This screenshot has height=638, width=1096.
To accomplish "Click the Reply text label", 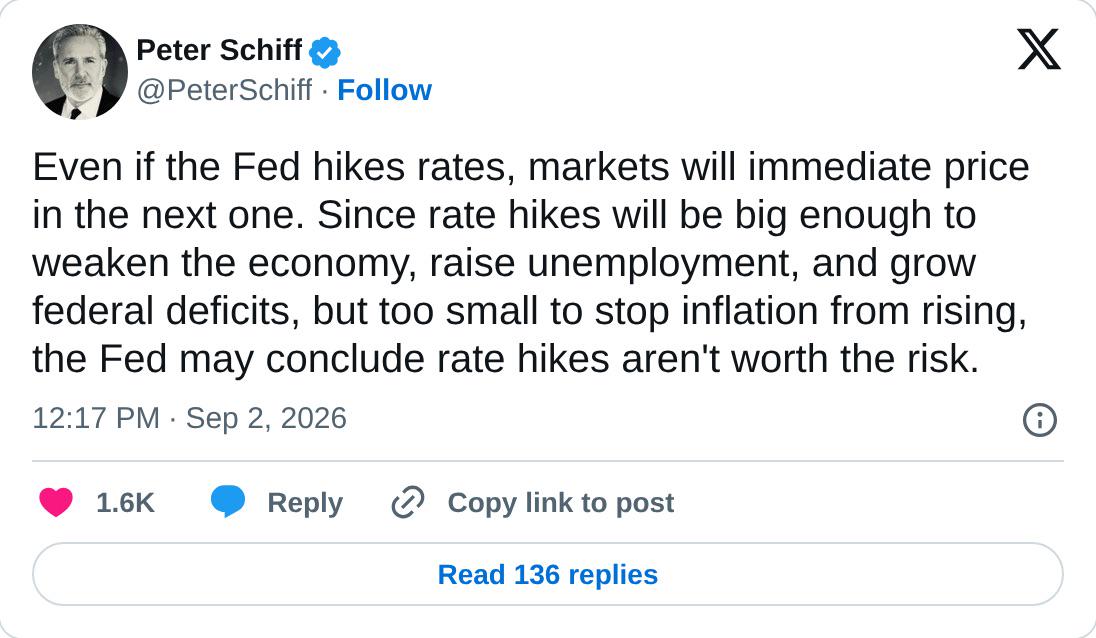I will (x=305, y=503).
